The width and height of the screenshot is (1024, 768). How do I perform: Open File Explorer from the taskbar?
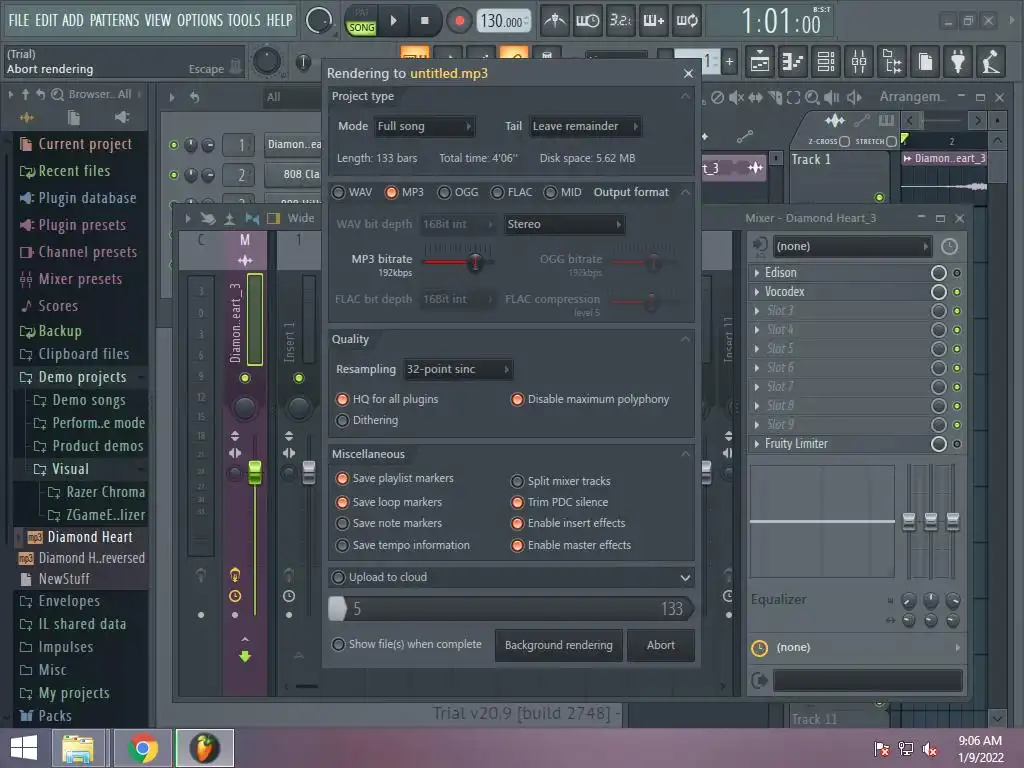click(78, 748)
